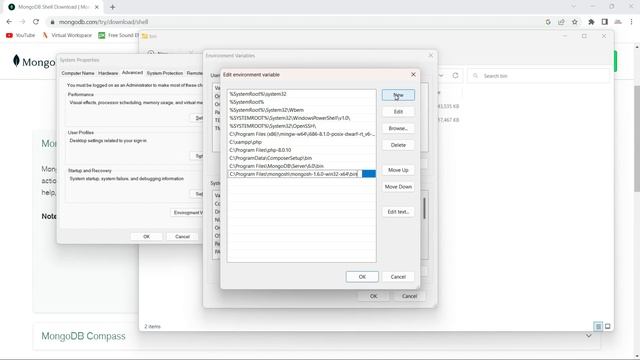Click Move Down button

click(x=398, y=187)
